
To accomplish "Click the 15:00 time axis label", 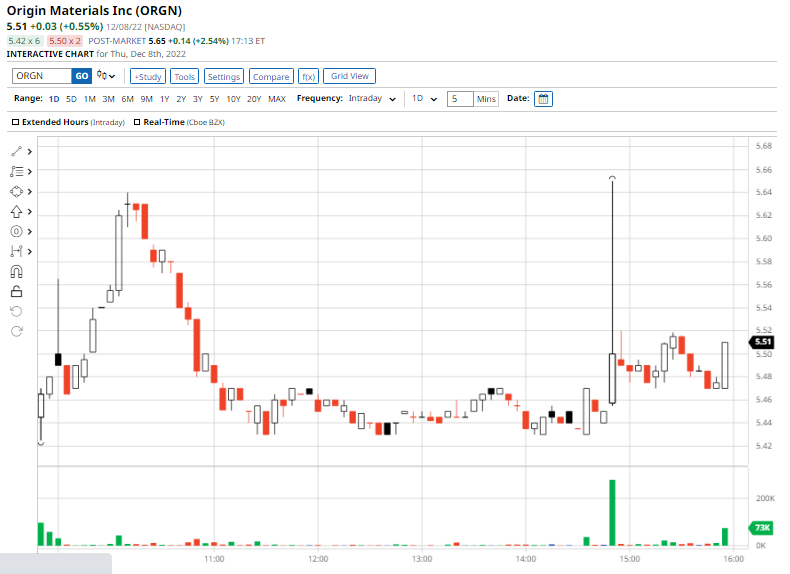I will (630, 559).
